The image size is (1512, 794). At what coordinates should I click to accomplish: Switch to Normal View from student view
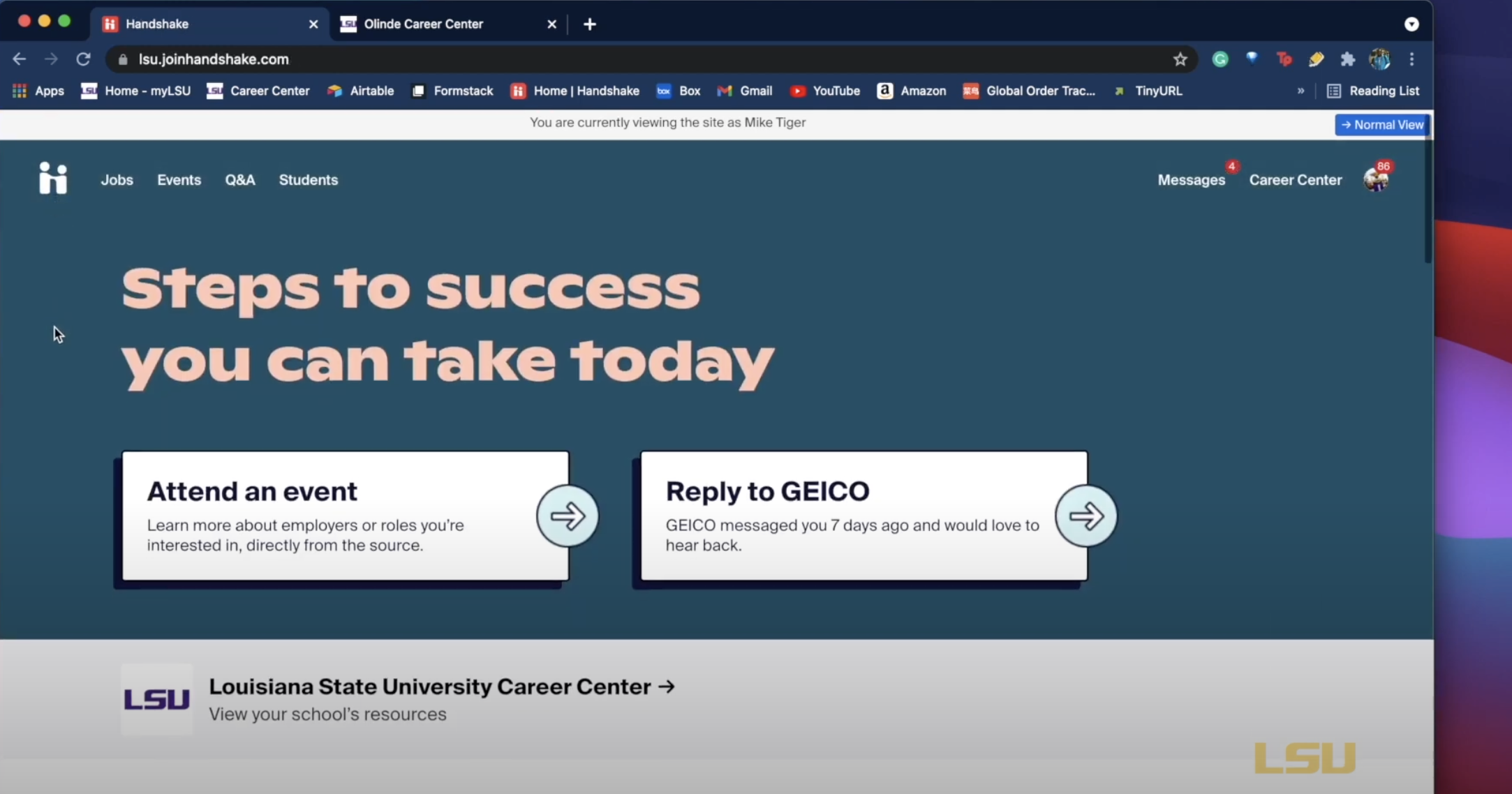pyautogui.click(x=1381, y=124)
